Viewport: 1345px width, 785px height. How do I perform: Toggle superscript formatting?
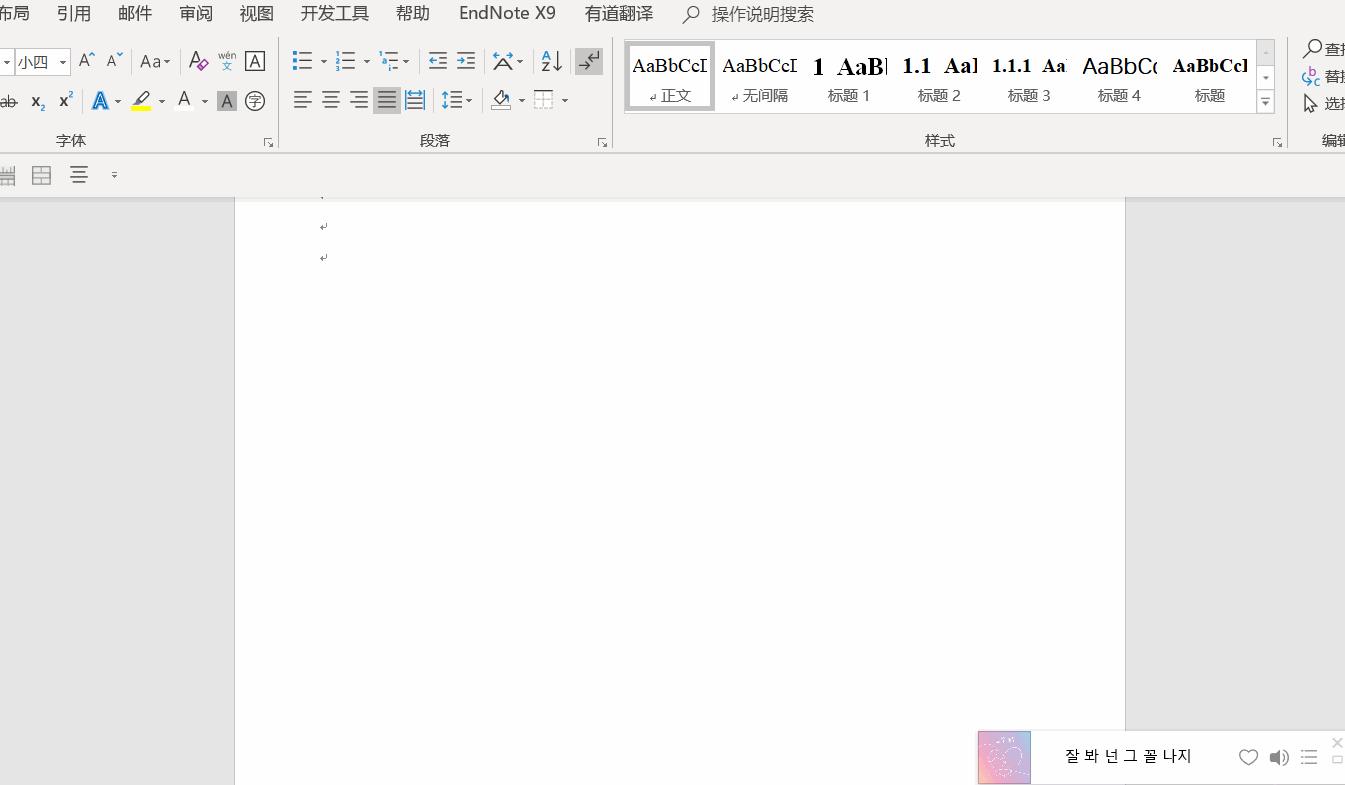point(66,100)
